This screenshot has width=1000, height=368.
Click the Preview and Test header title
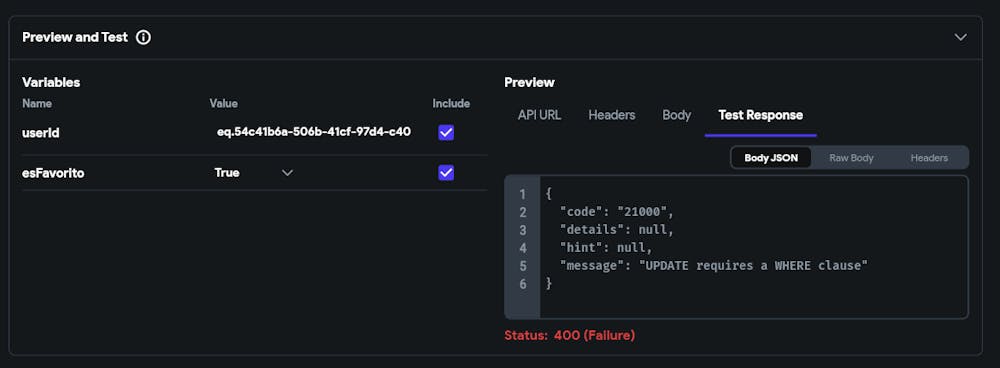(x=75, y=38)
